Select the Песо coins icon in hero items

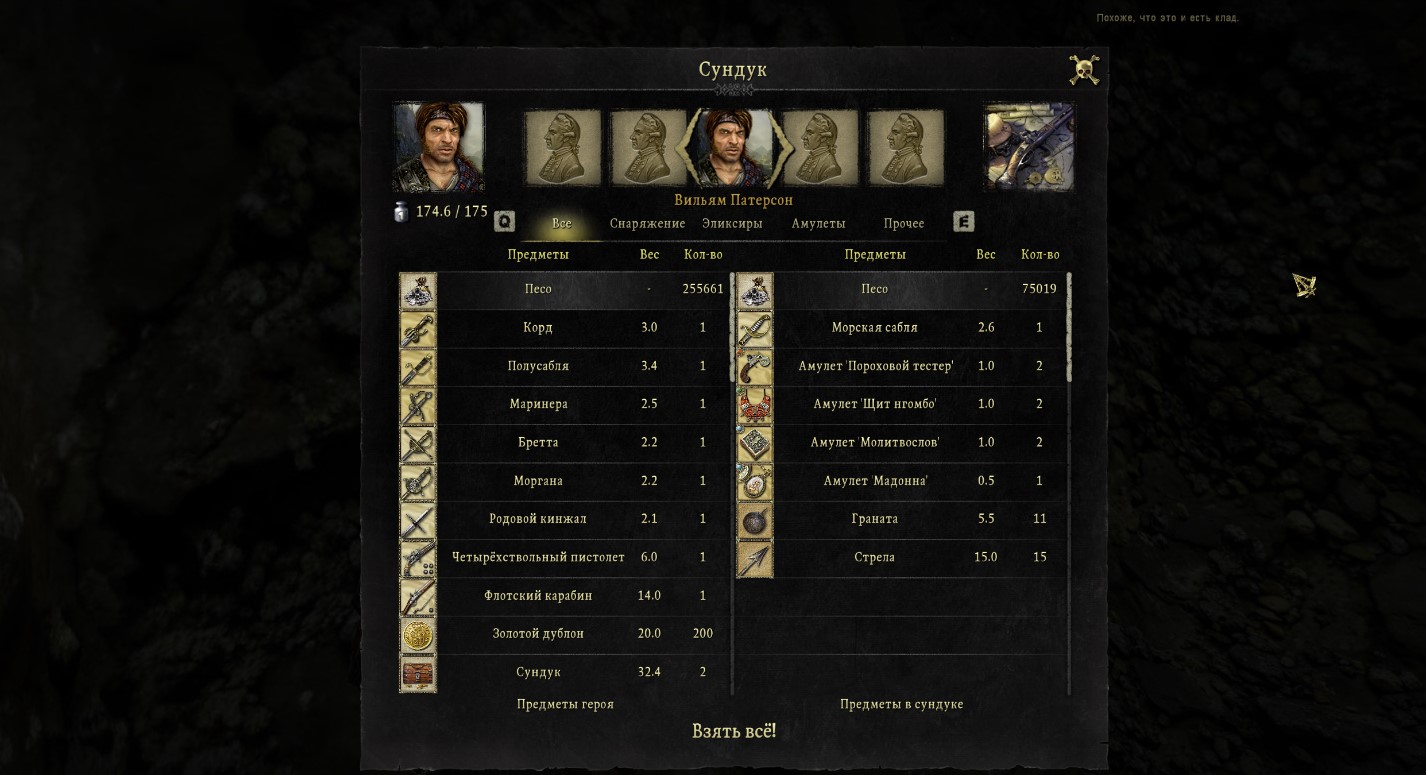(418, 290)
